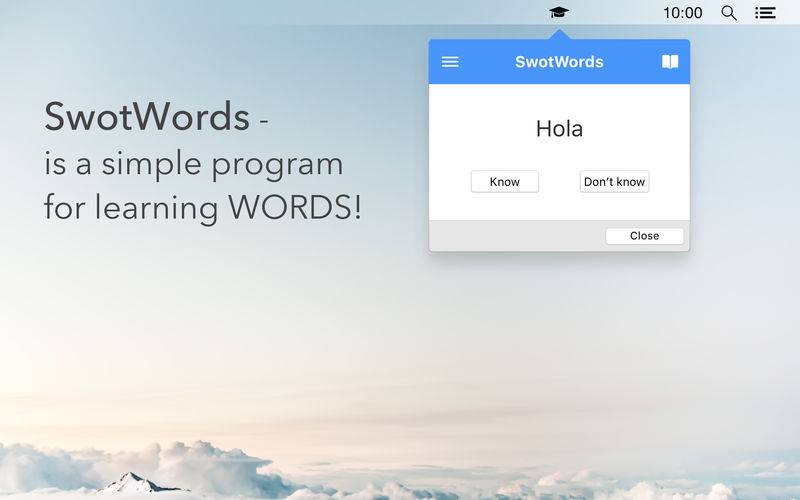Viewport: 800px width, 500px height.
Task: Click the 10:00 clock in menu bar
Action: [x=682, y=13]
